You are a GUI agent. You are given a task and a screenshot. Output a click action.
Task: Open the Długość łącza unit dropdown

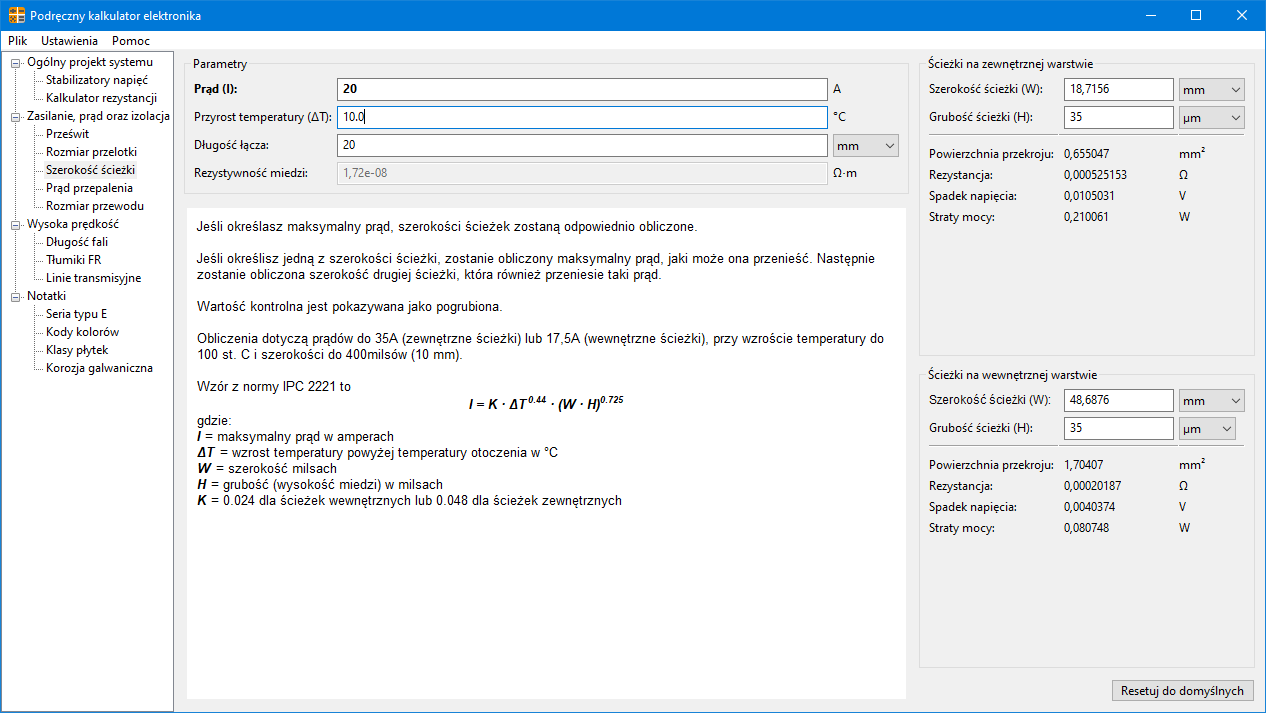coord(866,145)
